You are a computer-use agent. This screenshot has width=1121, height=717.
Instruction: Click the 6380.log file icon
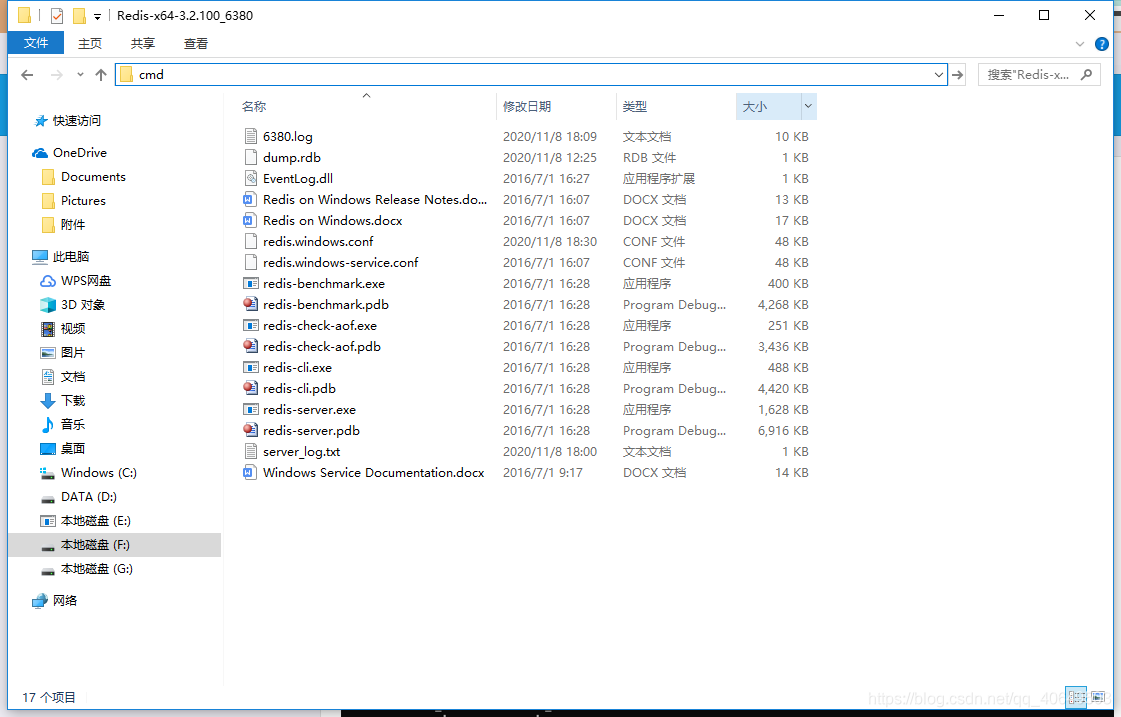(x=250, y=137)
